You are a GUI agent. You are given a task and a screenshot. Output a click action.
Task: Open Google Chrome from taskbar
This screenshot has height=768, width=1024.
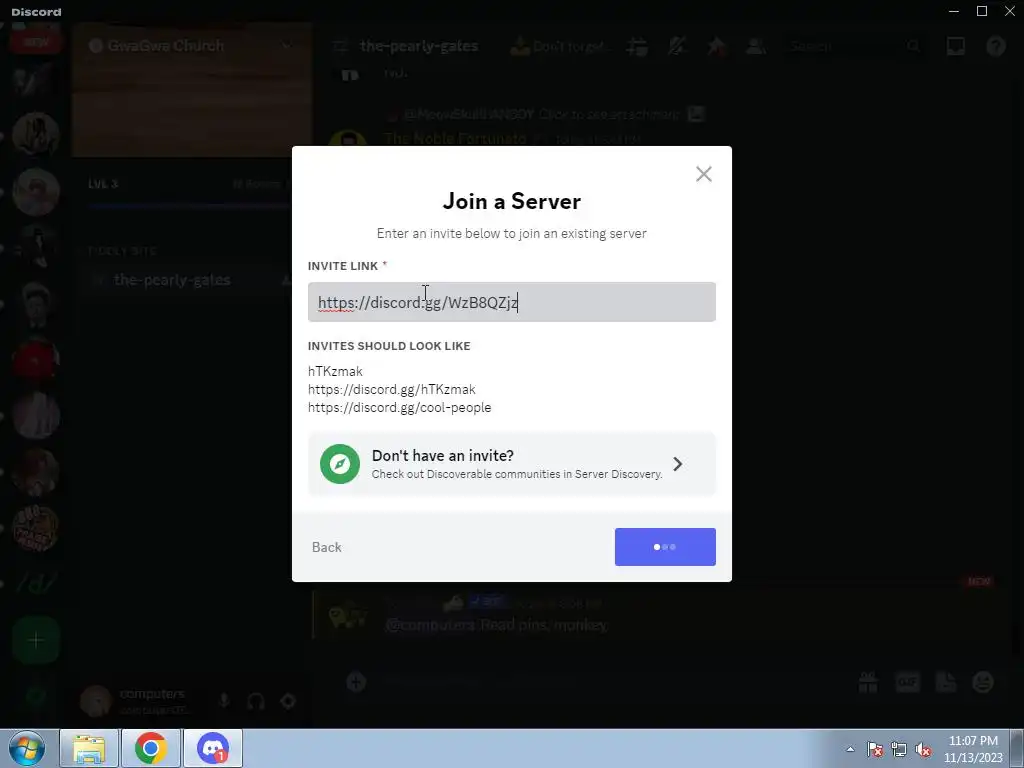pos(151,748)
